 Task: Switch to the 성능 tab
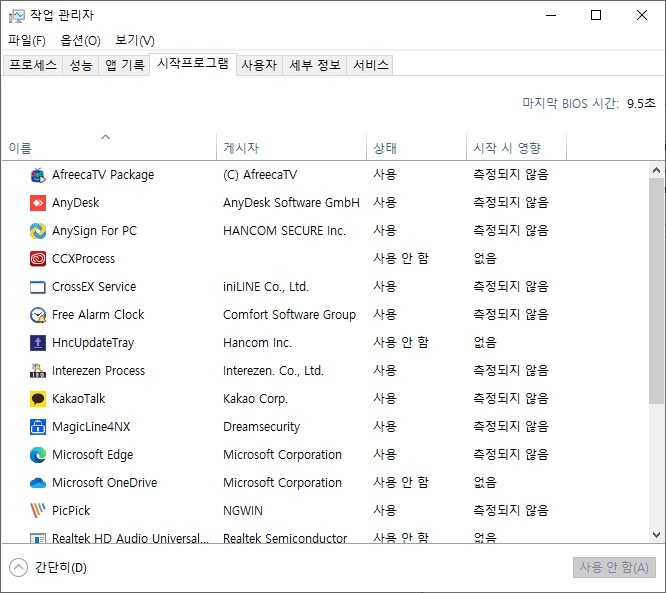(x=81, y=65)
